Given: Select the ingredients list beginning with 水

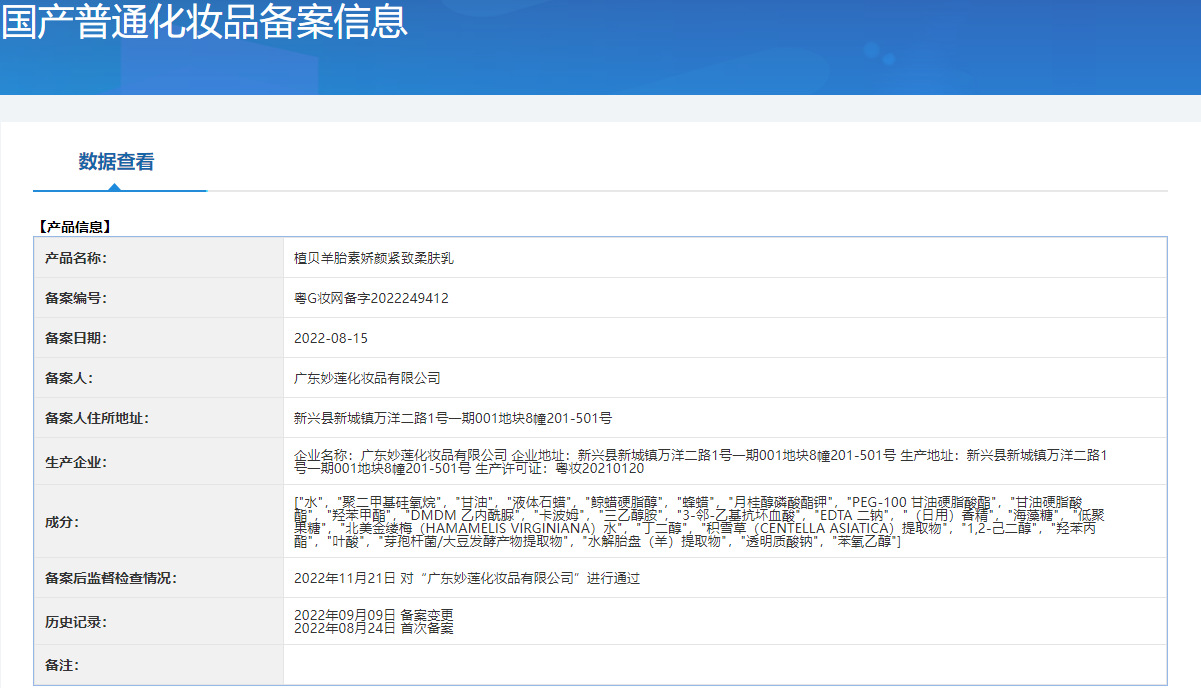Looking at the screenshot, I should click(x=701, y=521).
